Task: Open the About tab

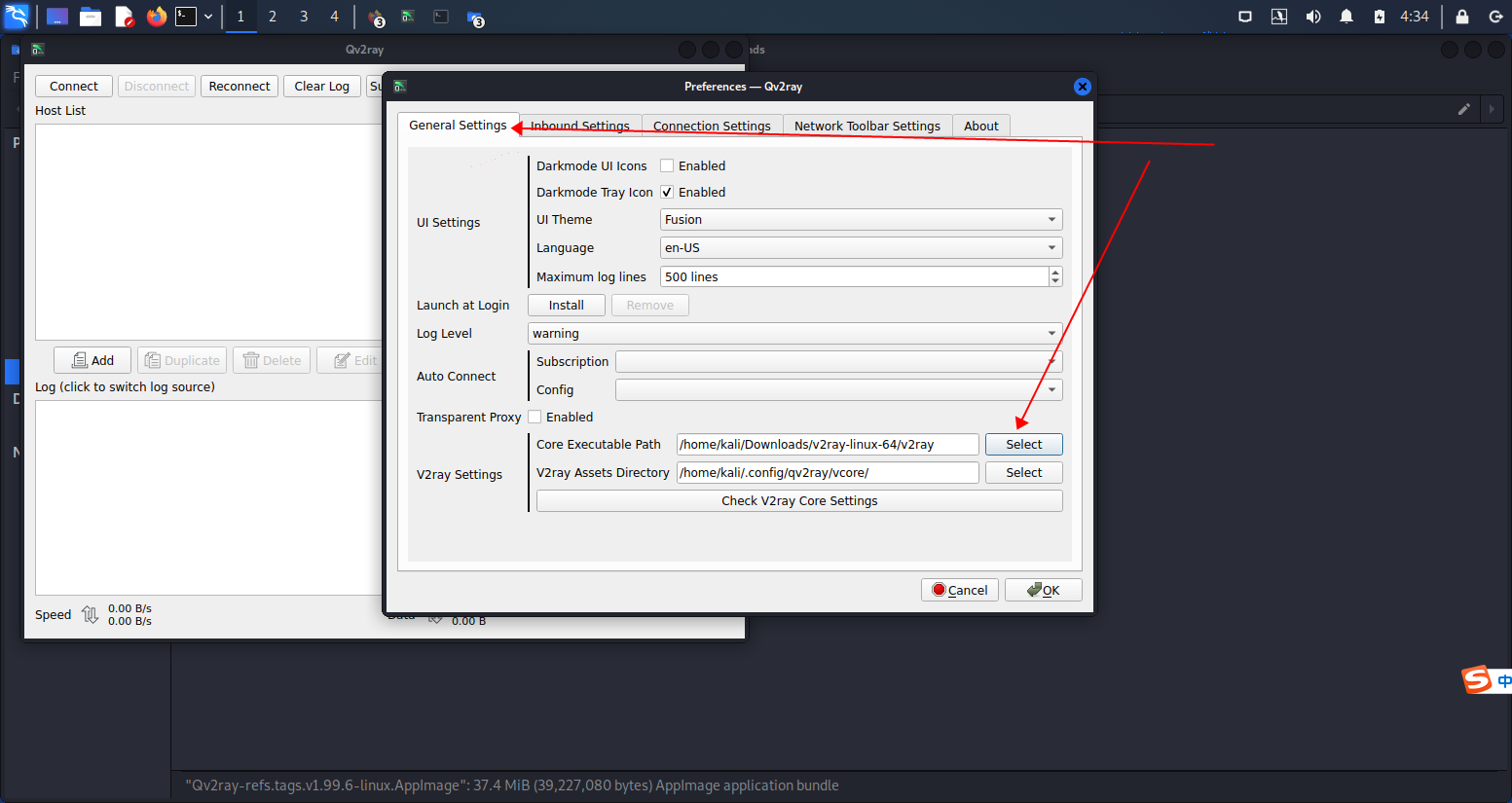Action: click(981, 126)
